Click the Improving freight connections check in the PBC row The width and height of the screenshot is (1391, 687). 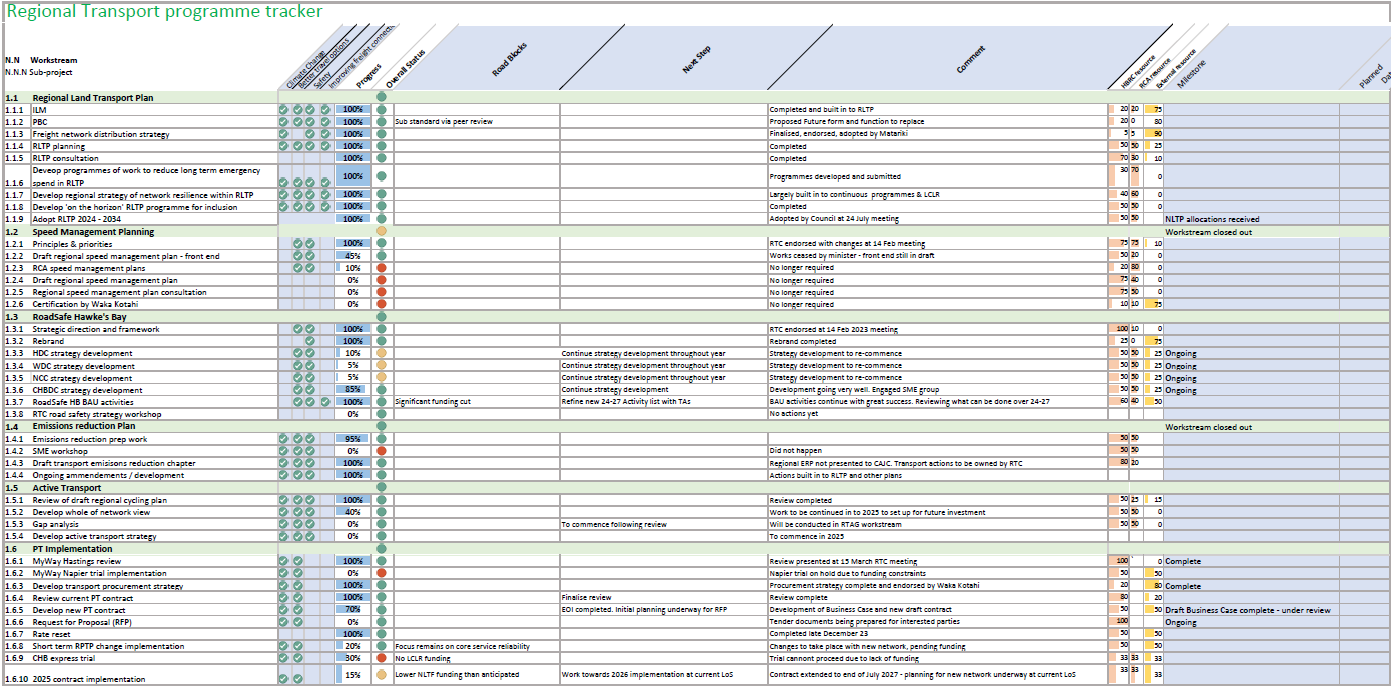(x=324, y=121)
